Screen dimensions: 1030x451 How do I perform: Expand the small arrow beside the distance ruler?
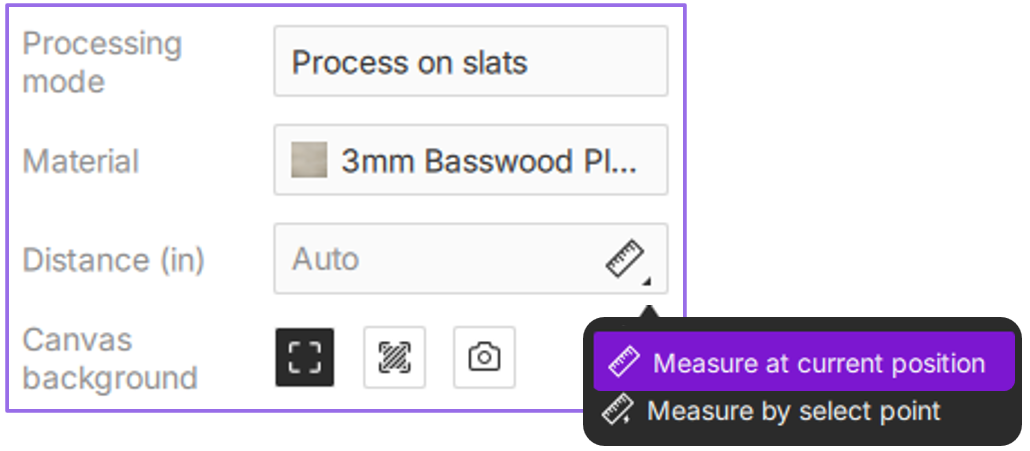[x=649, y=281]
